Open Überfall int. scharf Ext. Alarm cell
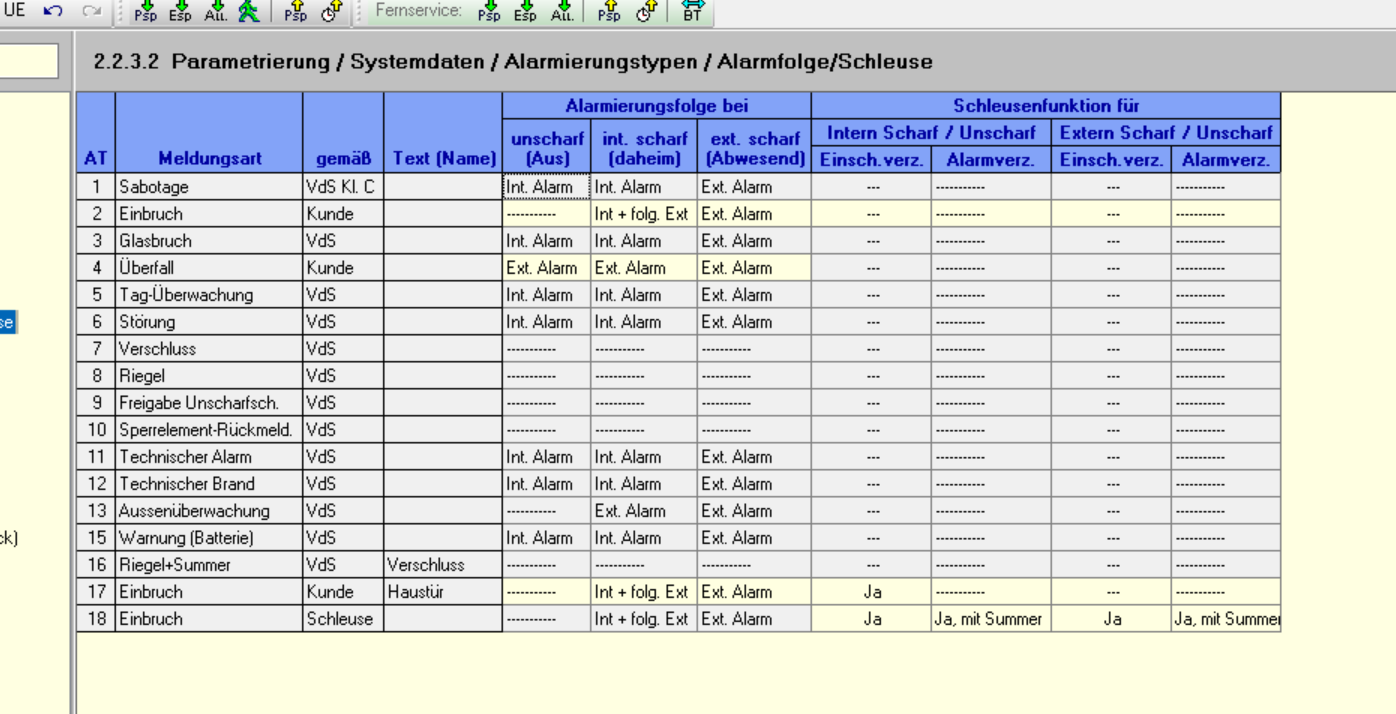 point(641,268)
